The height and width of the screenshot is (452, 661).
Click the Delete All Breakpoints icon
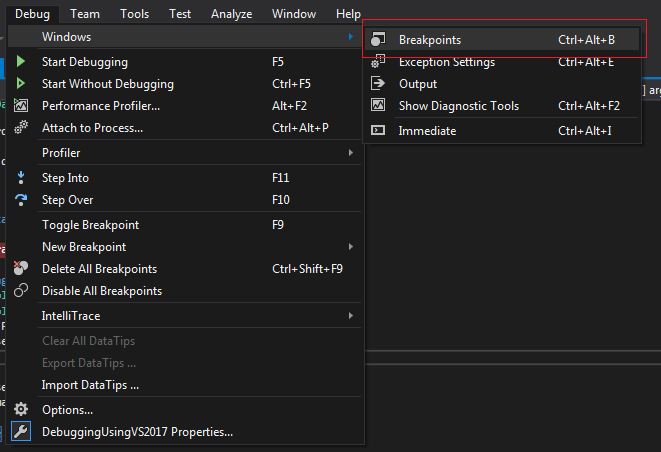point(21,269)
